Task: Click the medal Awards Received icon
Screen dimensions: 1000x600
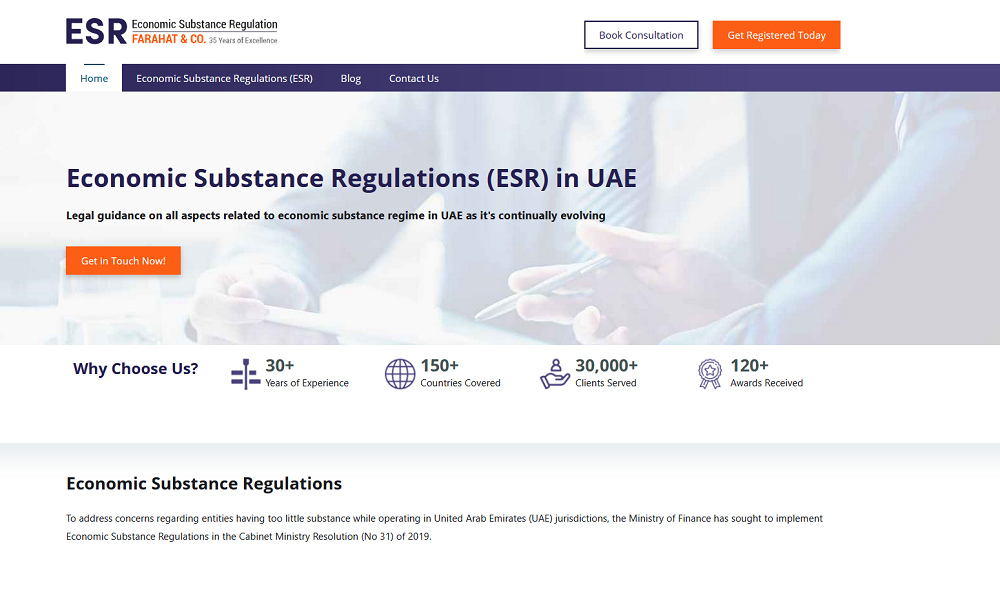Action: [x=709, y=373]
